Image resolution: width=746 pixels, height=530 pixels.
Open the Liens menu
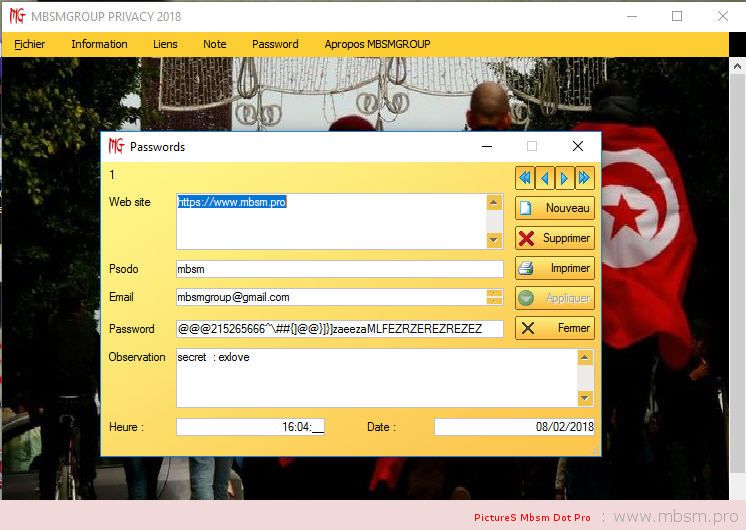coord(165,44)
